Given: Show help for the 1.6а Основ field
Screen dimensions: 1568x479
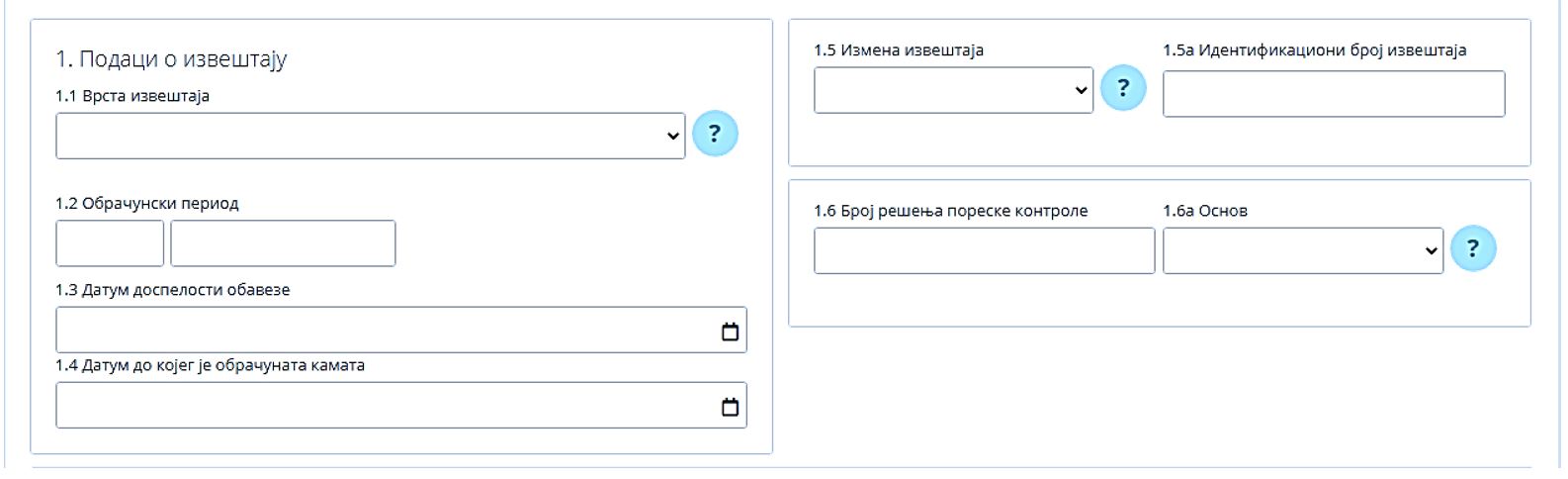Looking at the screenshot, I should [1472, 248].
